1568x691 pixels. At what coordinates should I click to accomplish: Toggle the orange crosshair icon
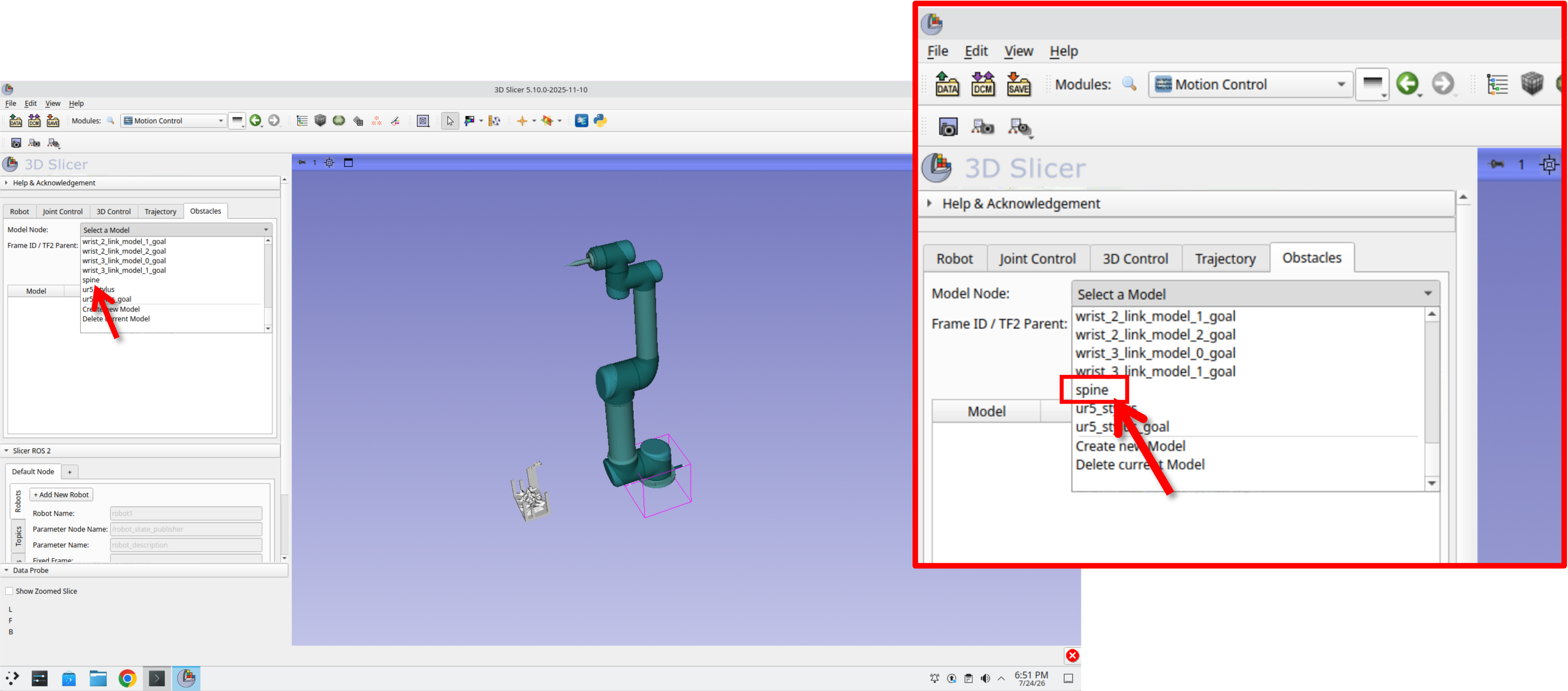(522, 121)
